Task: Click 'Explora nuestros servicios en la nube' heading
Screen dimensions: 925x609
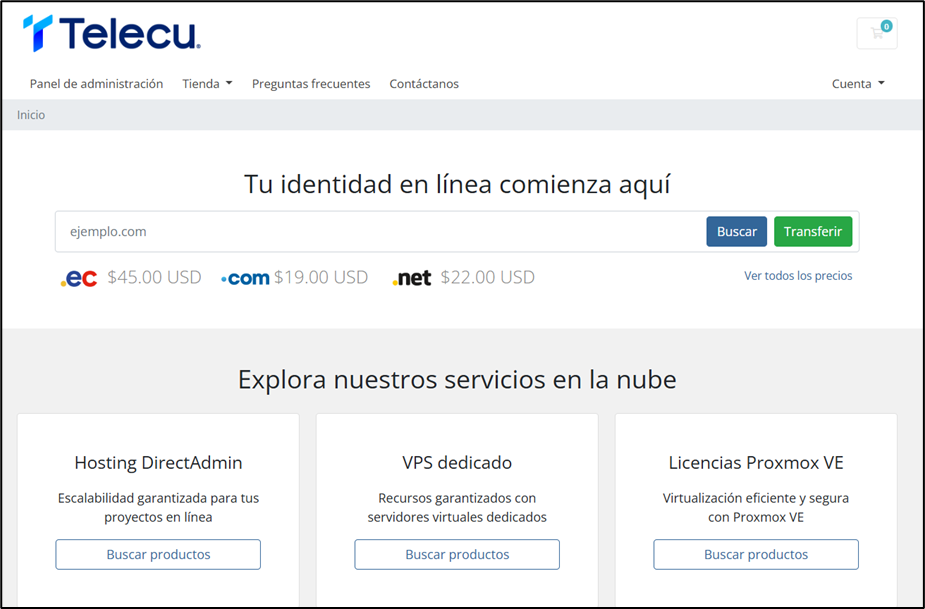Action: (x=457, y=379)
